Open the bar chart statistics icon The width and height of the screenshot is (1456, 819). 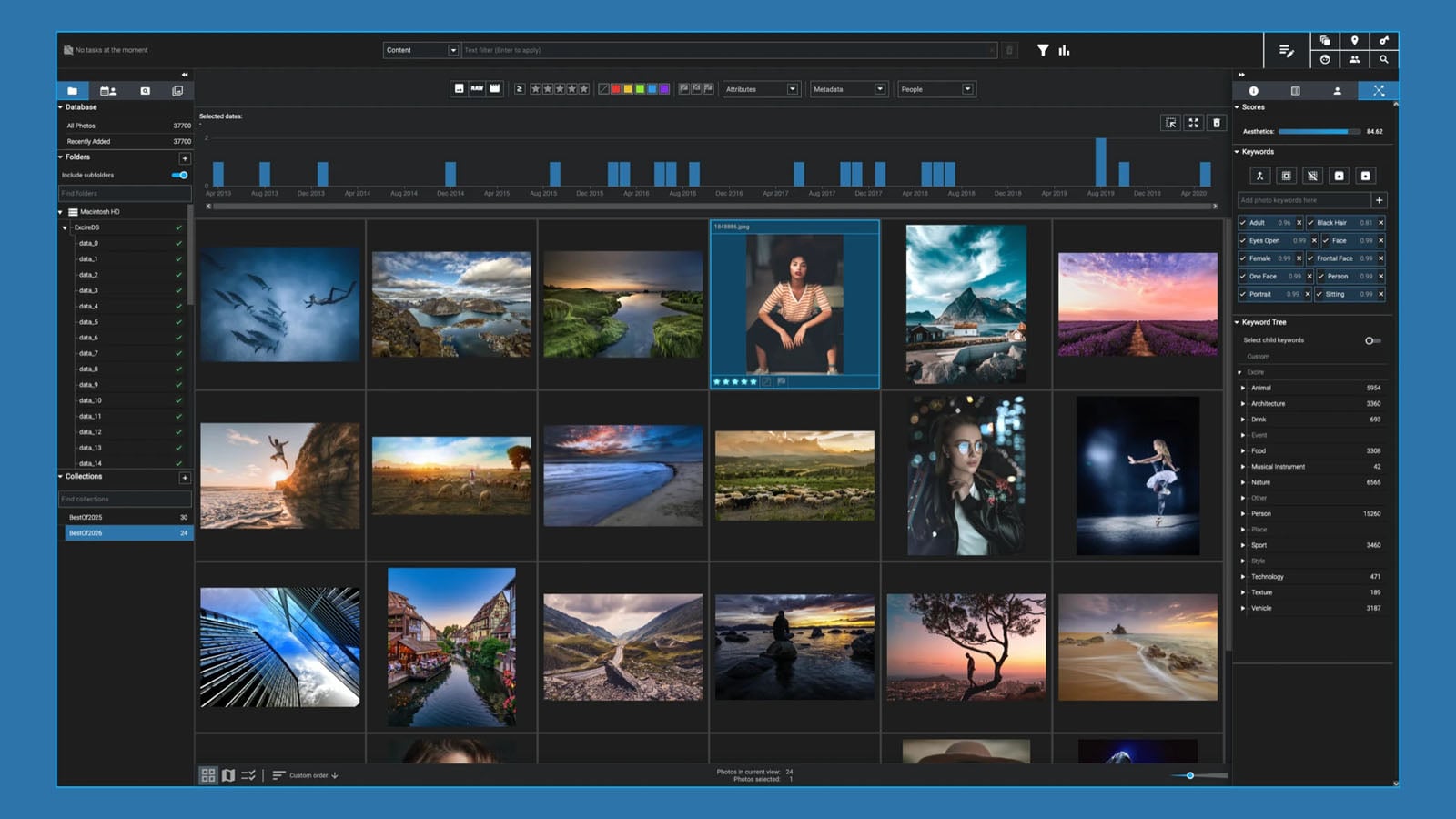1064,50
